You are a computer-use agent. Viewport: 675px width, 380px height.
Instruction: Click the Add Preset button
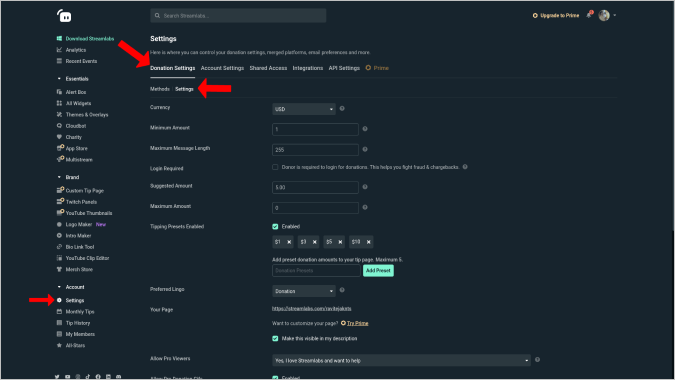pyautogui.click(x=378, y=270)
